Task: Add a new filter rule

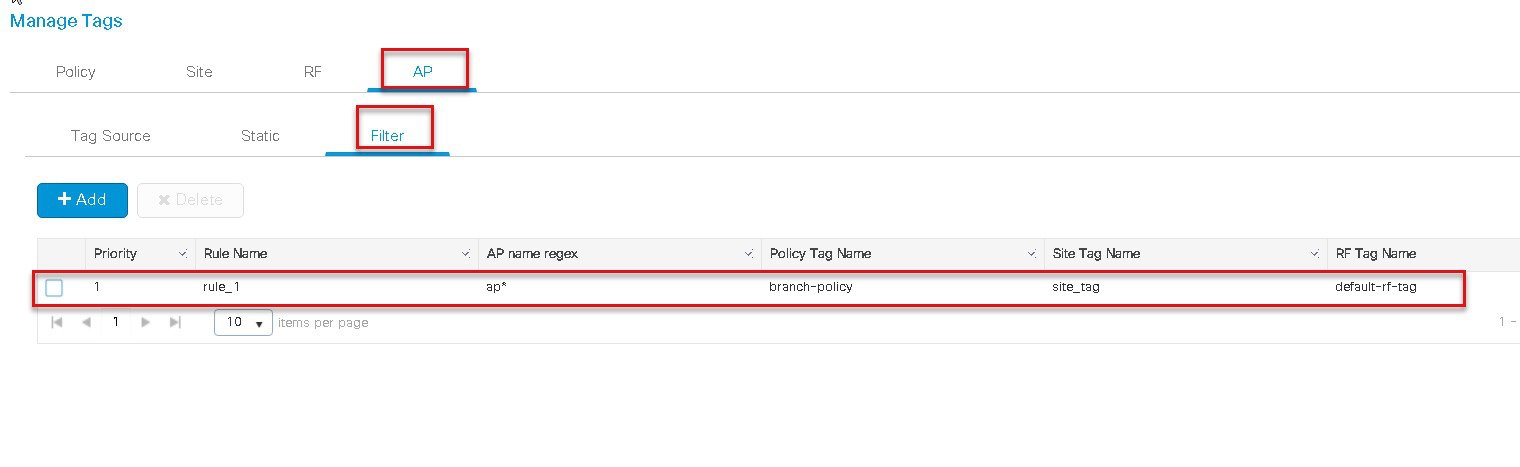Action: point(82,200)
